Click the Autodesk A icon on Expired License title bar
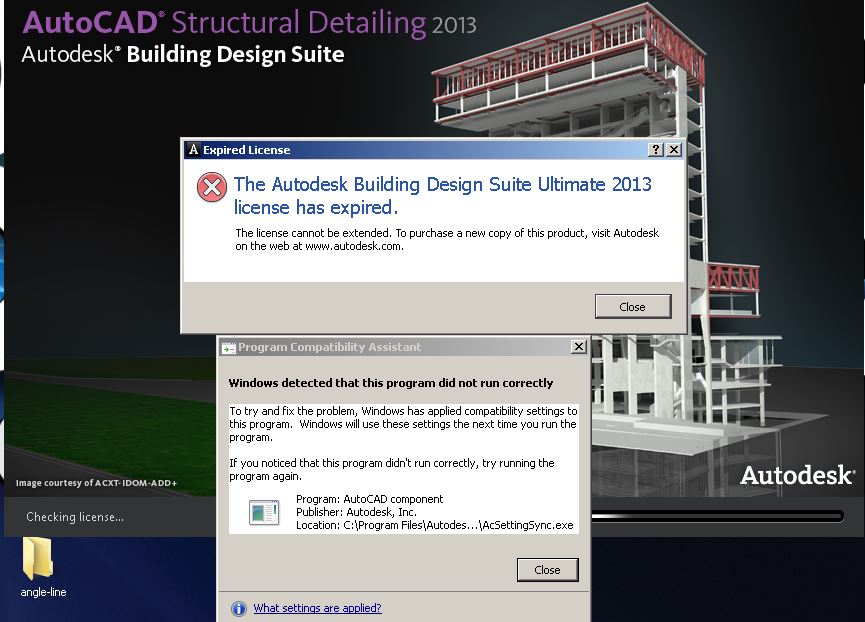The width and height of the screenshot is (865, 622). [x=193, y=149]
